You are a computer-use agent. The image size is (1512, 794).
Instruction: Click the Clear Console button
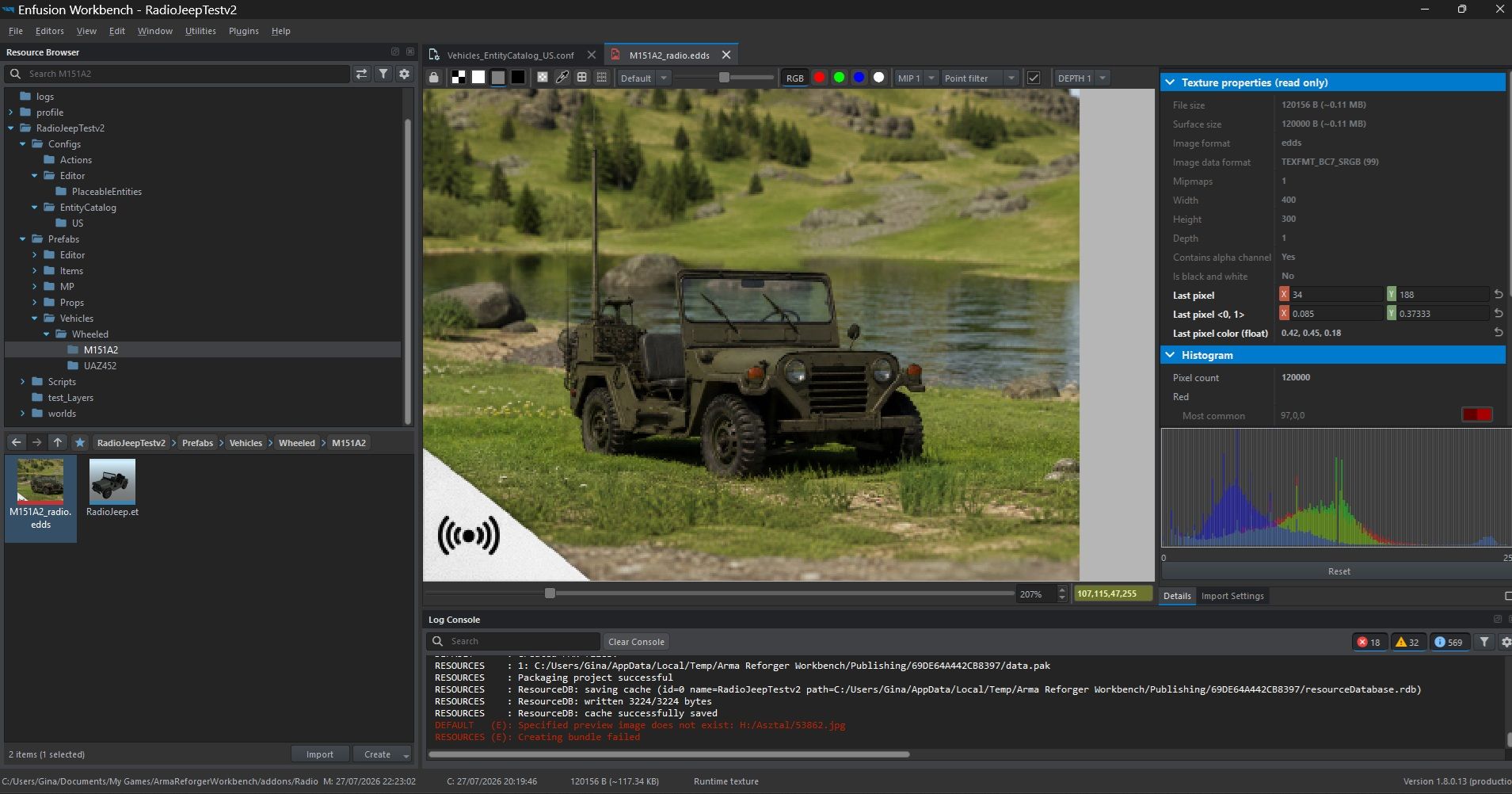[x=636, y=642]
